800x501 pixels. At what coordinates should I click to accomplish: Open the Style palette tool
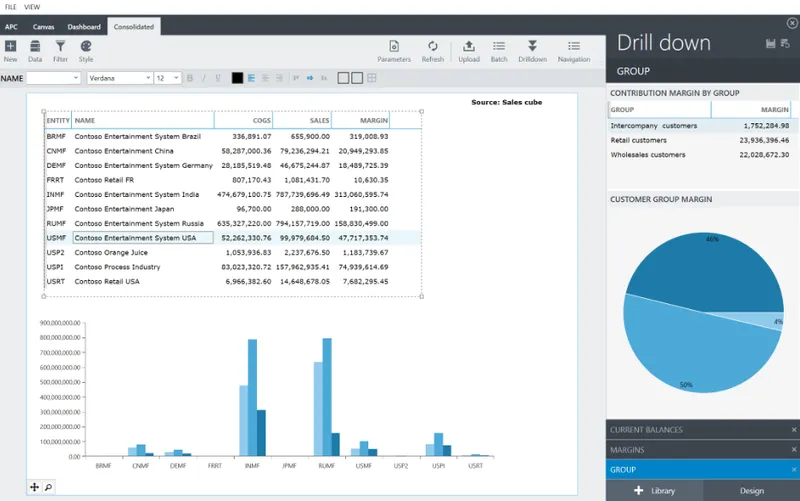86,51
